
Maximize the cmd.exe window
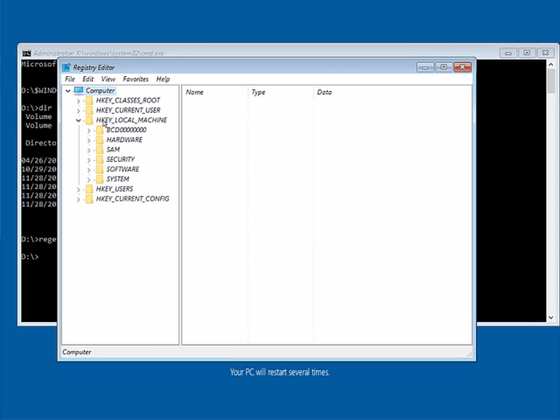(x=527, y=53)
